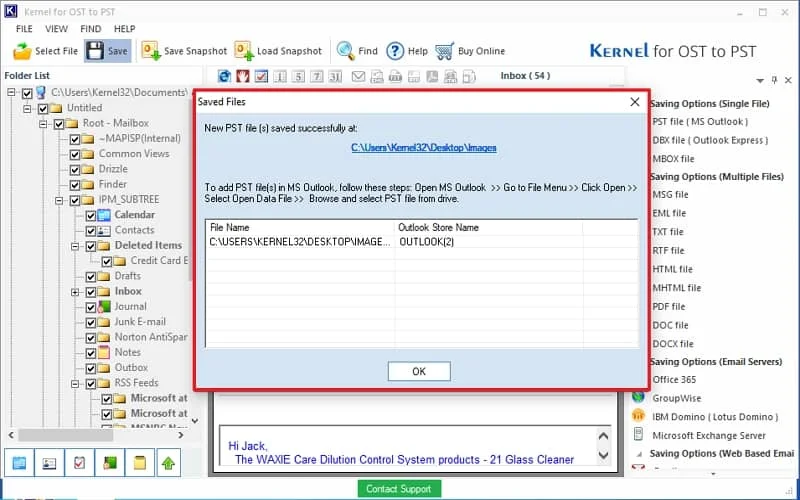Toggle the Contacts folder checkbox
This screenshot has height=500, width=800.
(91, 231)
